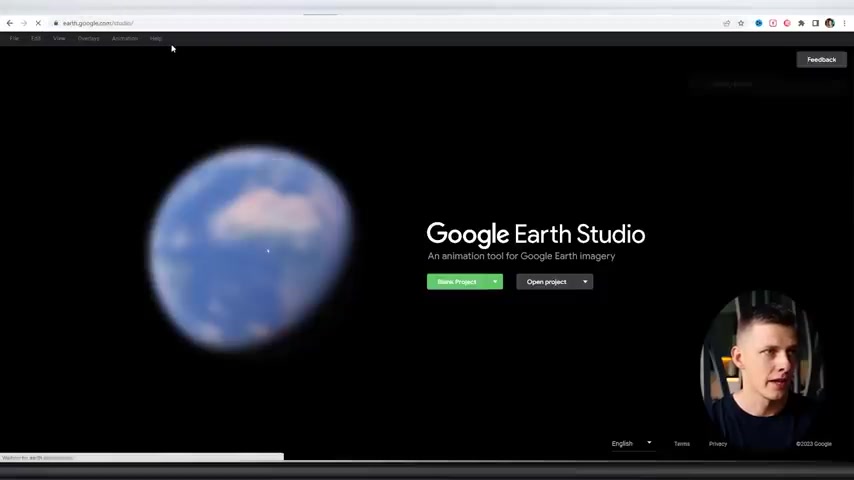Stop the page loading with the X icon
The image size is (854, 480).
coord(38,23)
